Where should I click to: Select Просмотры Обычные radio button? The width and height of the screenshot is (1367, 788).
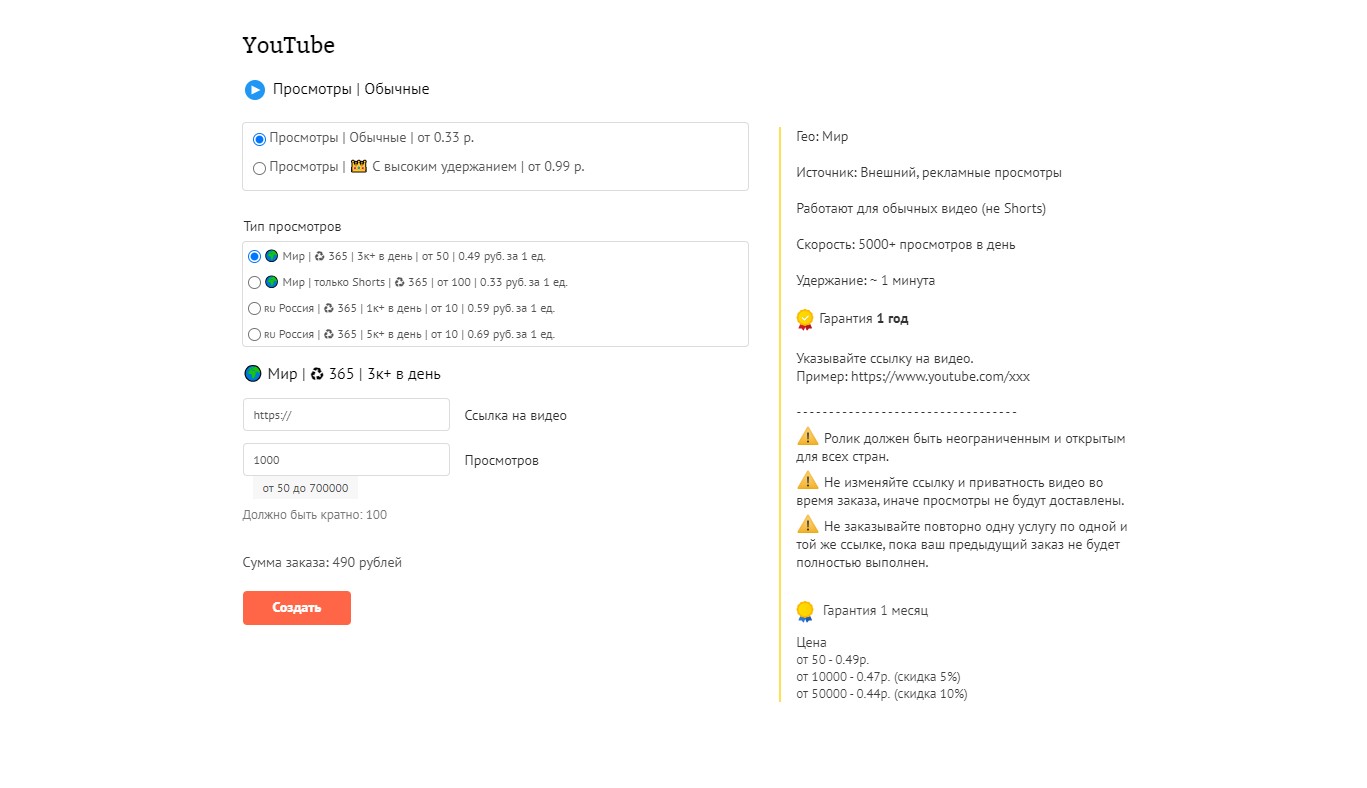[260, 139]
